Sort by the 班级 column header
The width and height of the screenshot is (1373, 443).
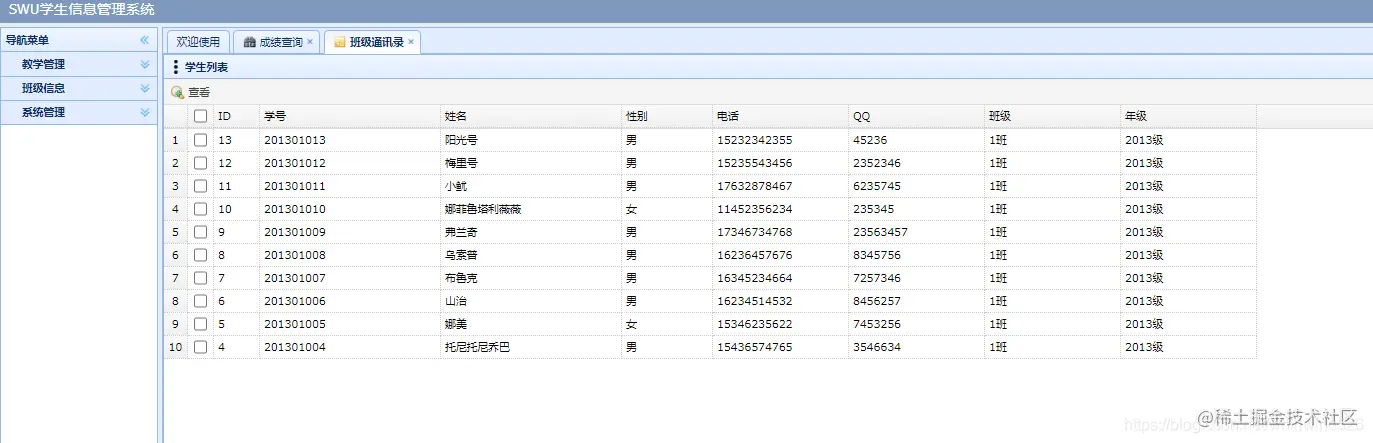pyautogui.click(x=1053, y=116)
